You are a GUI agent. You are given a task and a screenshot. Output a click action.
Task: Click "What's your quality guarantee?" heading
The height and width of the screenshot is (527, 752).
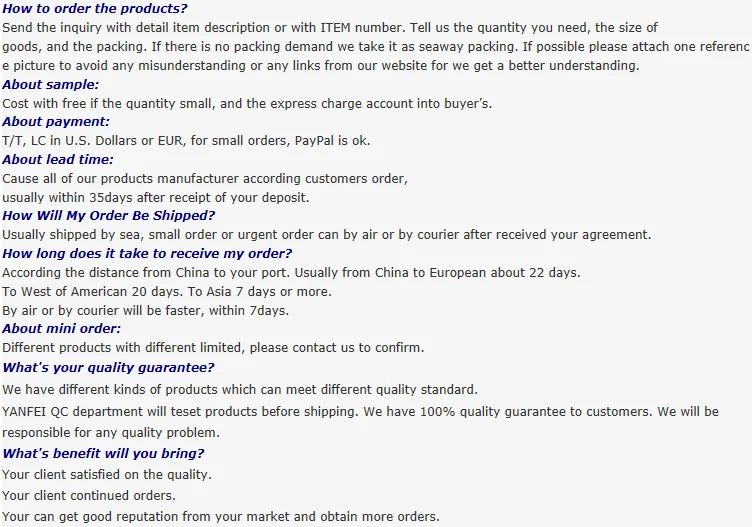108,367
